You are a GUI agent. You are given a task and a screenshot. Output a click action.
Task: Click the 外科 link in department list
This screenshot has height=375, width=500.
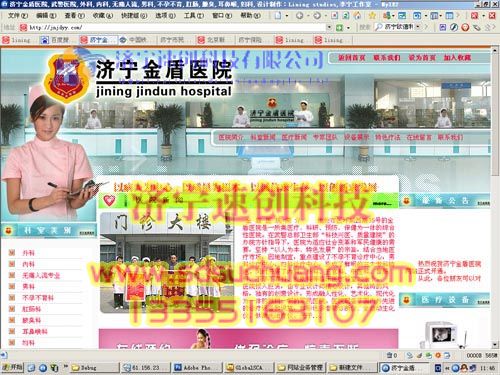(28, 253)
